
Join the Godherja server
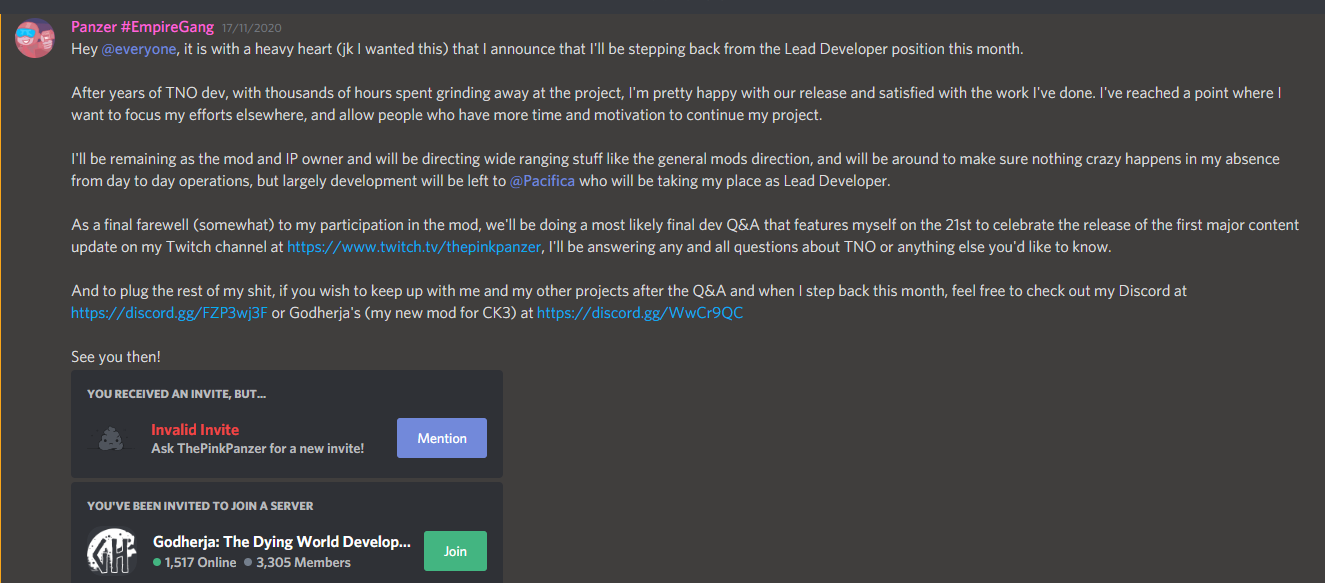tap(455, 551)
